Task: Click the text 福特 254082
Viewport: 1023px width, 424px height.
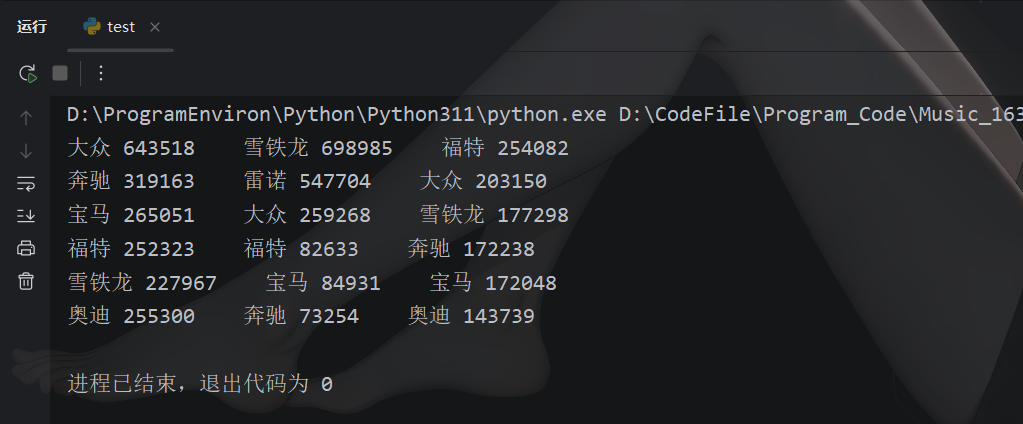Action: pyautogui.click(x=505, y=148)
